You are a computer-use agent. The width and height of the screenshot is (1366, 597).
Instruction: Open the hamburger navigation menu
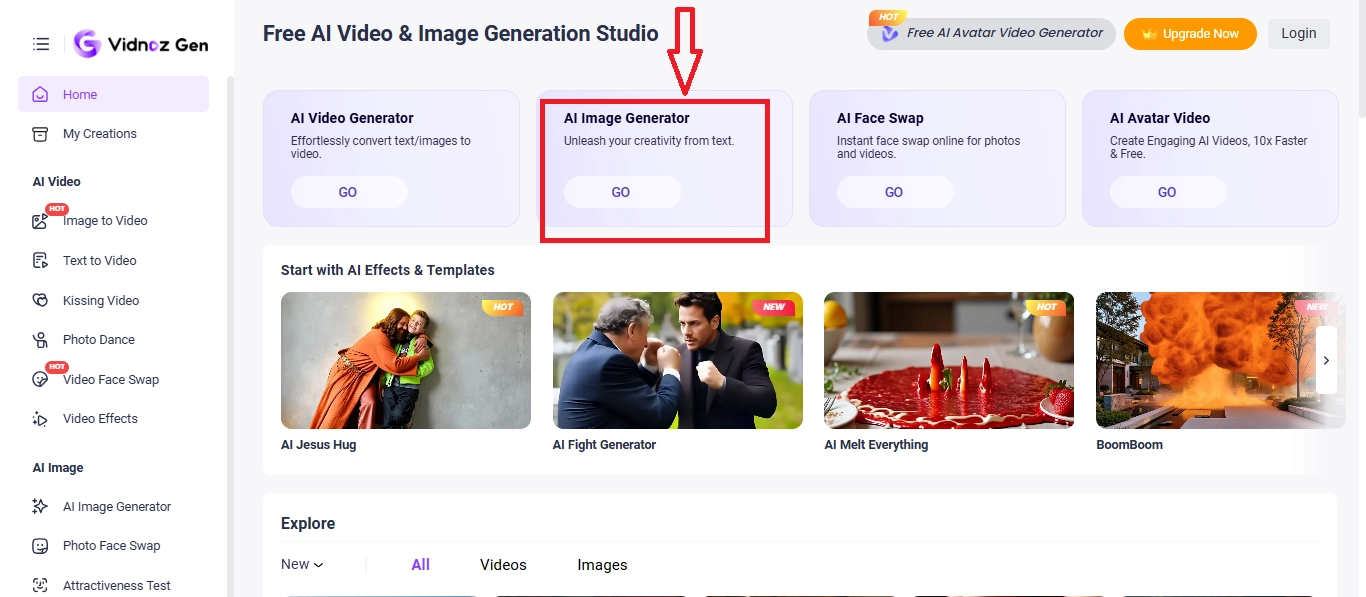pyautogui.click(x=40, y=43)
